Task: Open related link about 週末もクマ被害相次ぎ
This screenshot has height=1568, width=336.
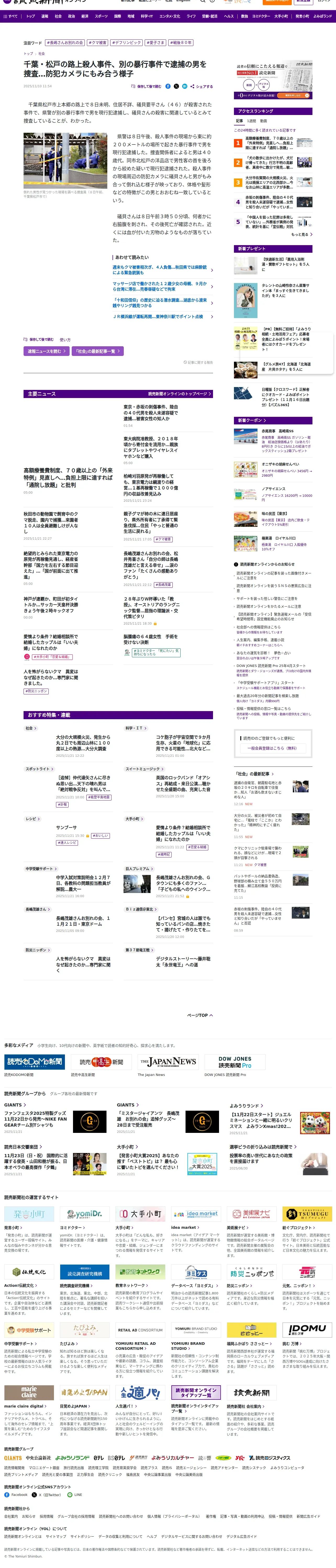Action: click(x=163, y=270)
